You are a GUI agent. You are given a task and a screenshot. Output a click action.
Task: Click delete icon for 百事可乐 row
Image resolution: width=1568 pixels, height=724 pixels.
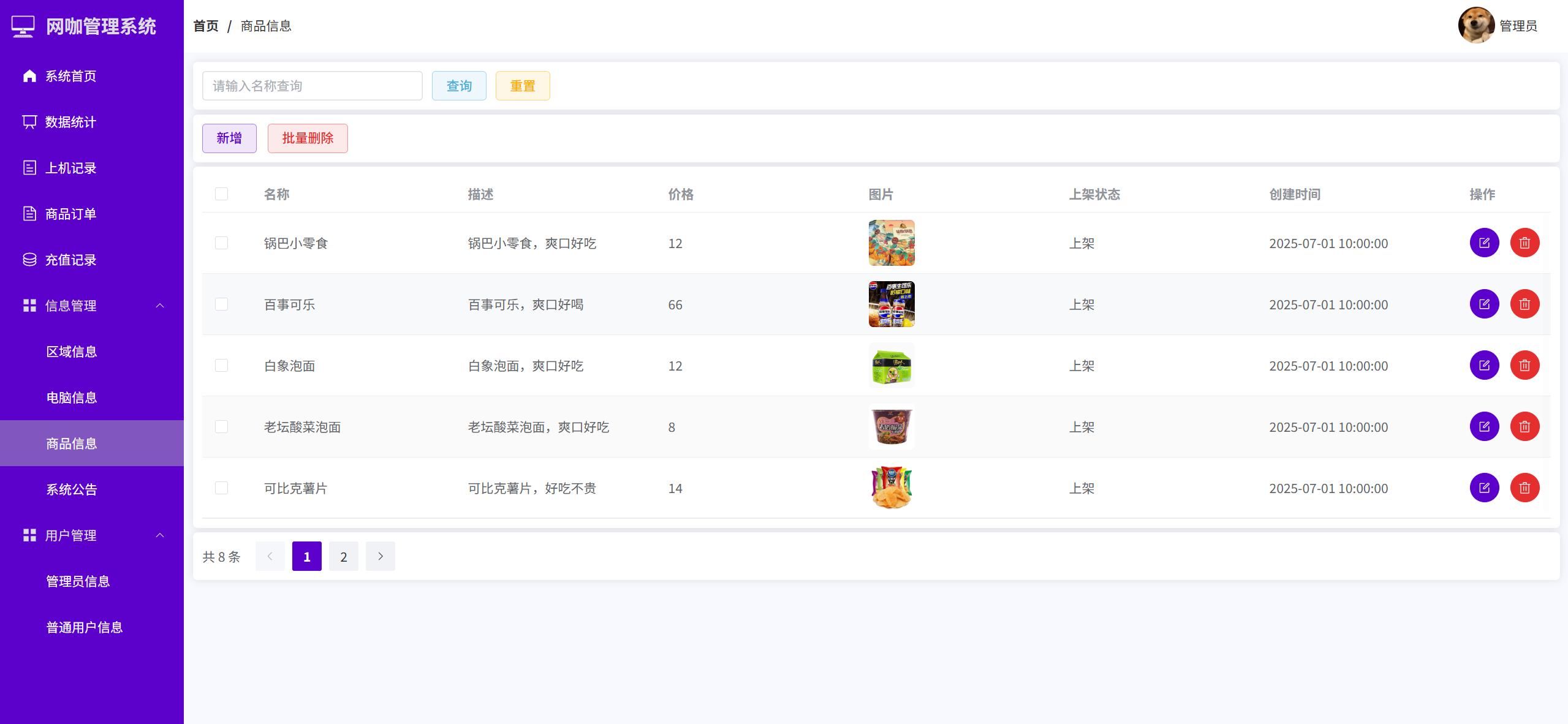click(1524, 304)
